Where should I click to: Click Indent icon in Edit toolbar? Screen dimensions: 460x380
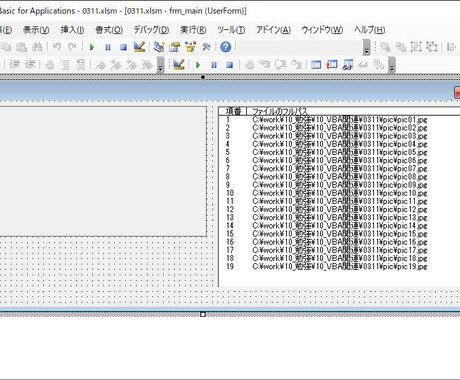pos(15,64)
